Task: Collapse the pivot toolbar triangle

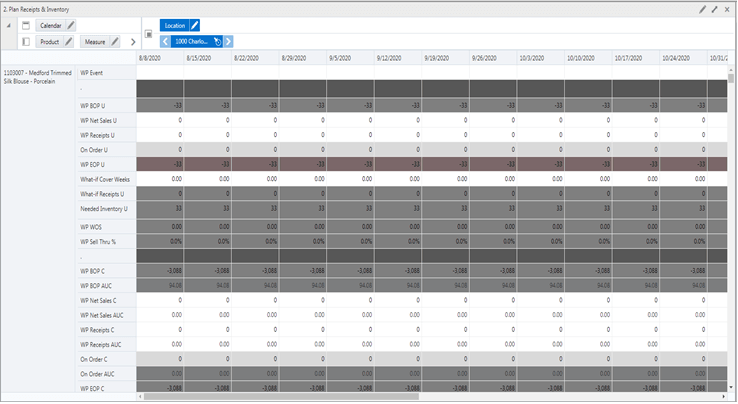Action: (8, 25)
